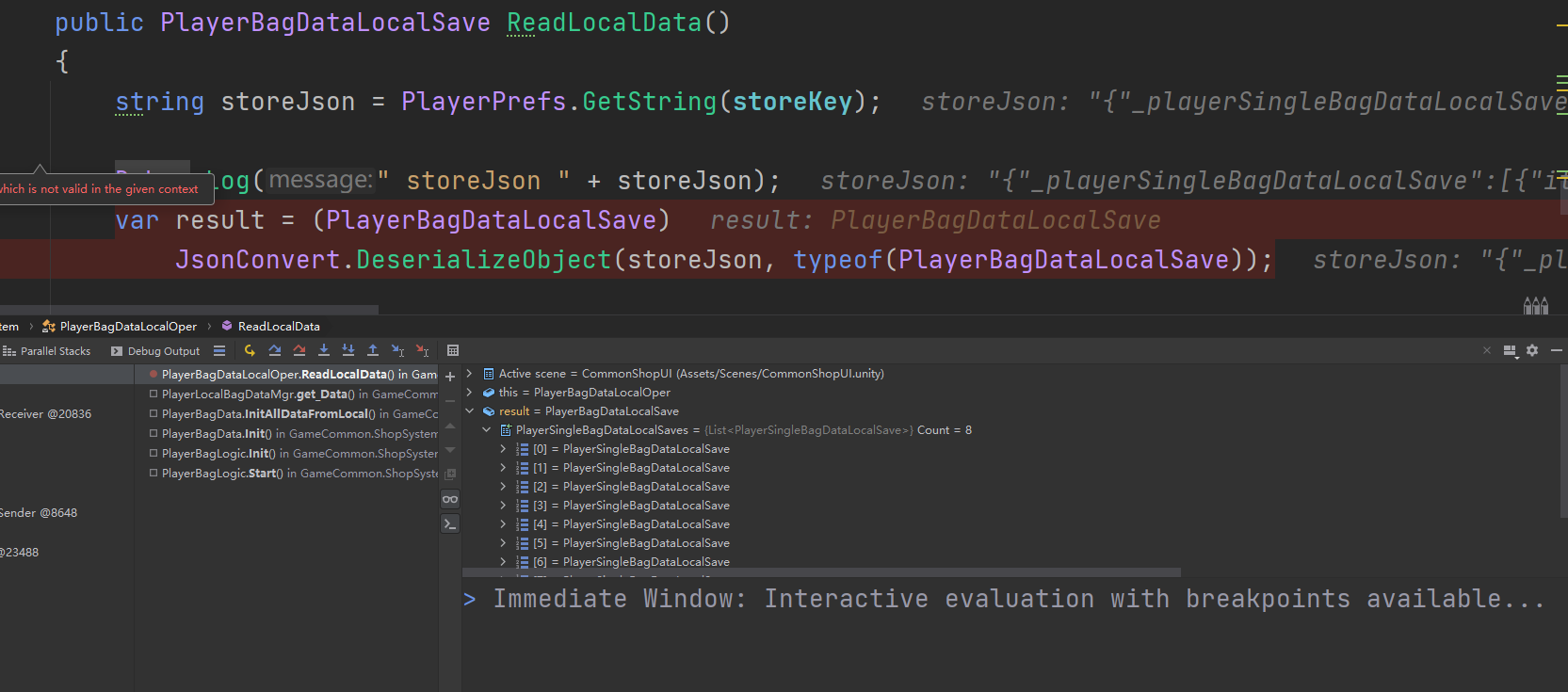The height and width of the screenshot is (692, 1568).
Task: Expand list element [4]
Action: point(503,524)
